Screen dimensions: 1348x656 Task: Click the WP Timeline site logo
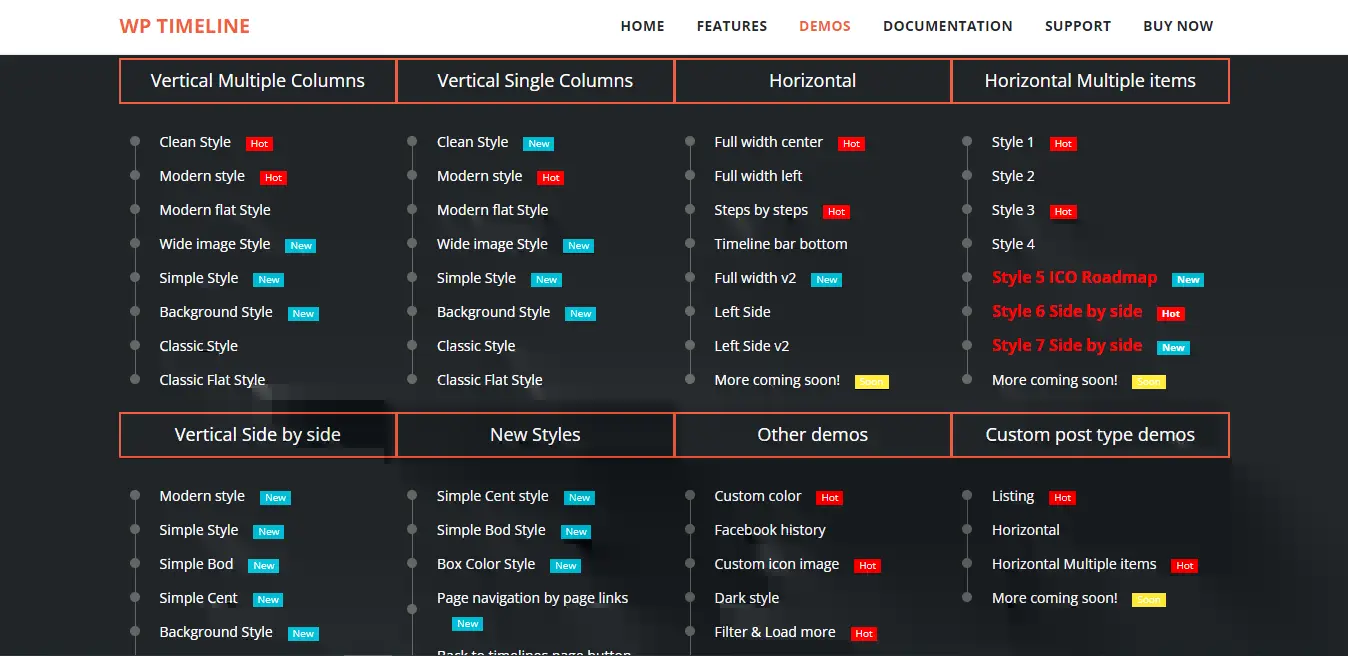click(x=185, y=26)
